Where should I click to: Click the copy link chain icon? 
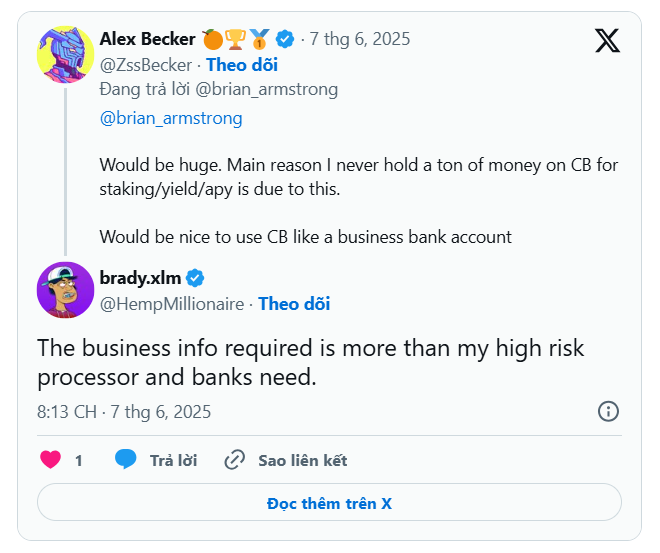point(235,460)
